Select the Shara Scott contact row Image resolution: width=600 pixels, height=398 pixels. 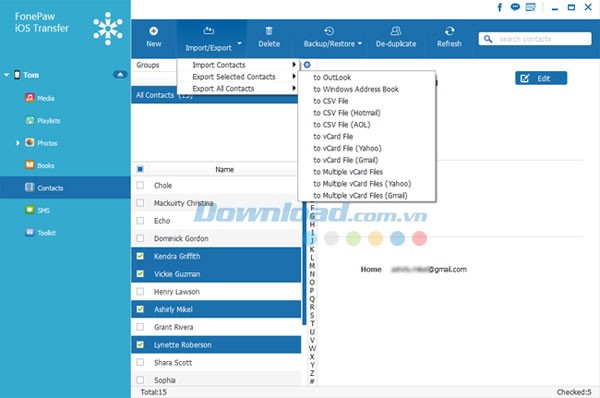click(x=216, y=362)
